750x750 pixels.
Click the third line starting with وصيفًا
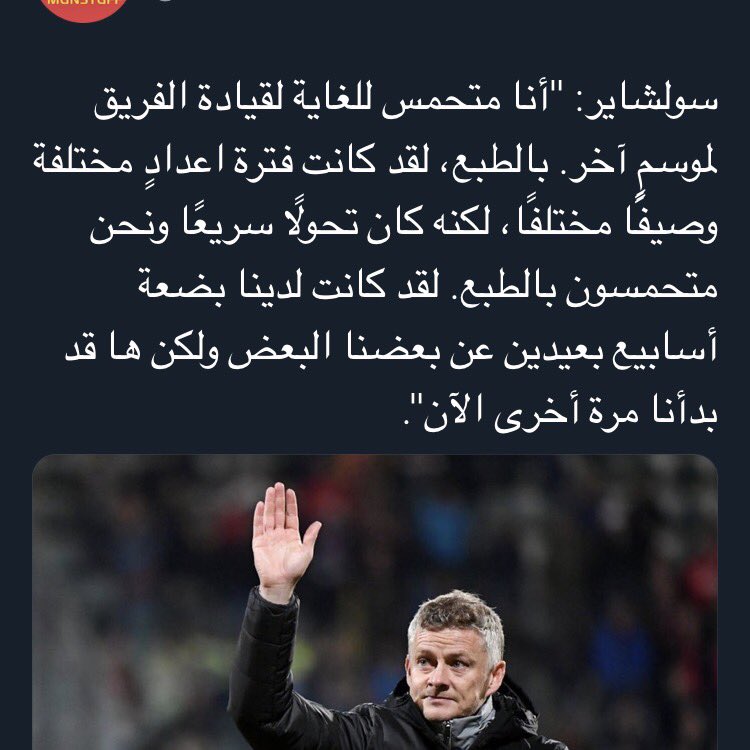[x=404, y=225]
